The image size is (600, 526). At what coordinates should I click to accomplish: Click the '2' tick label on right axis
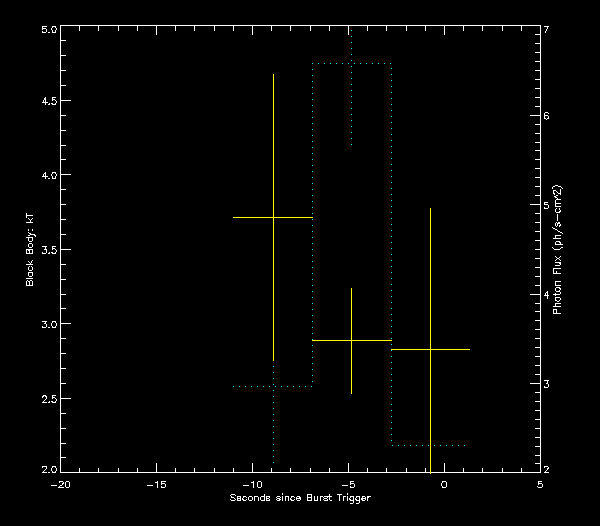(547, 470)
